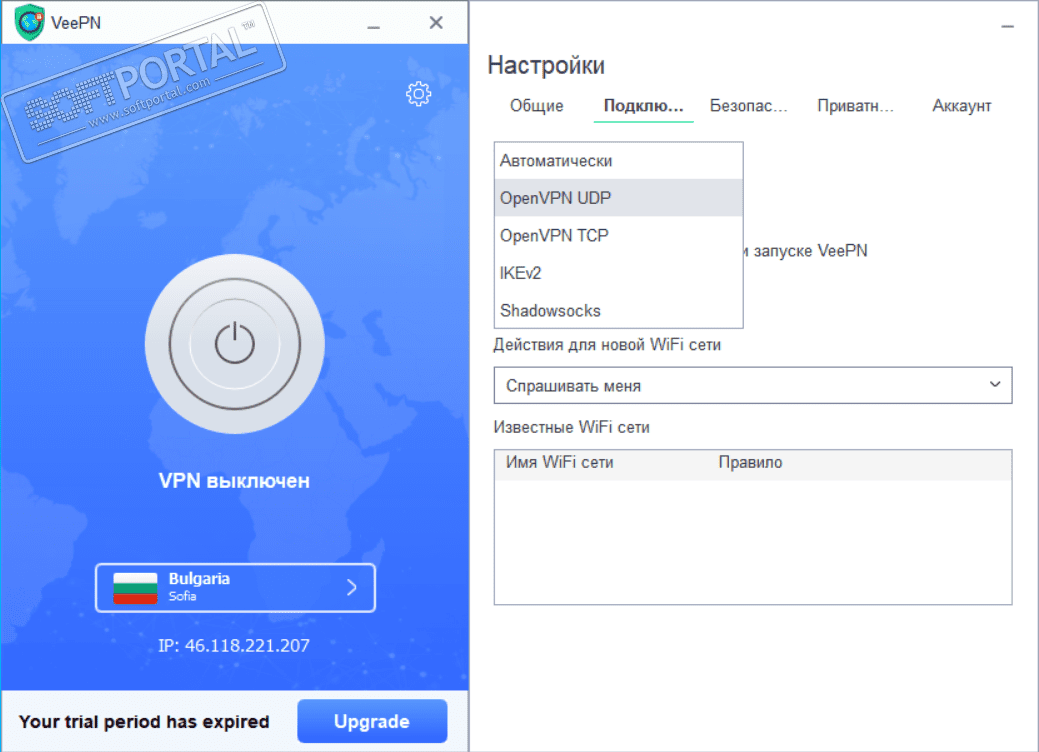This screenshot has width=1039, height=752.
Task: Open the Приватн... tab
Action: point(855,106)
